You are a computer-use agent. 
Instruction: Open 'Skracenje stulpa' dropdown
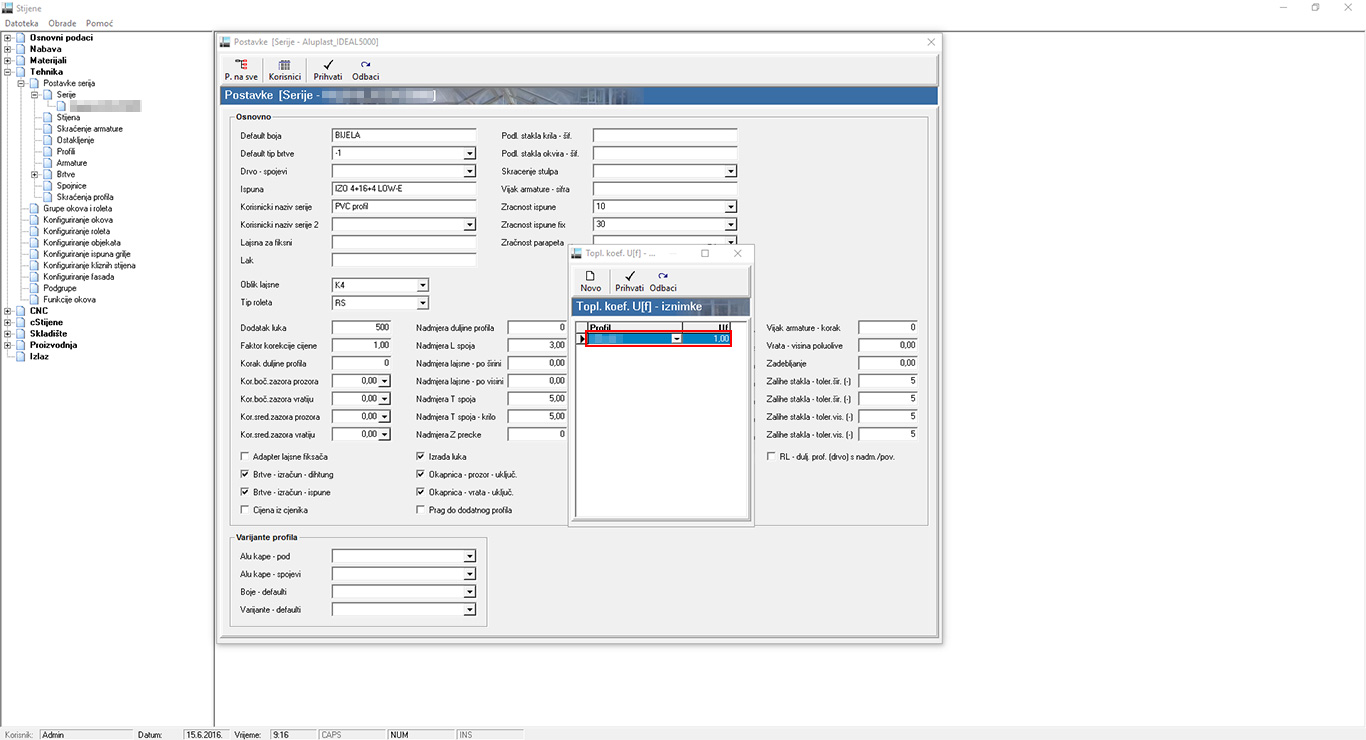pos(730,172)
